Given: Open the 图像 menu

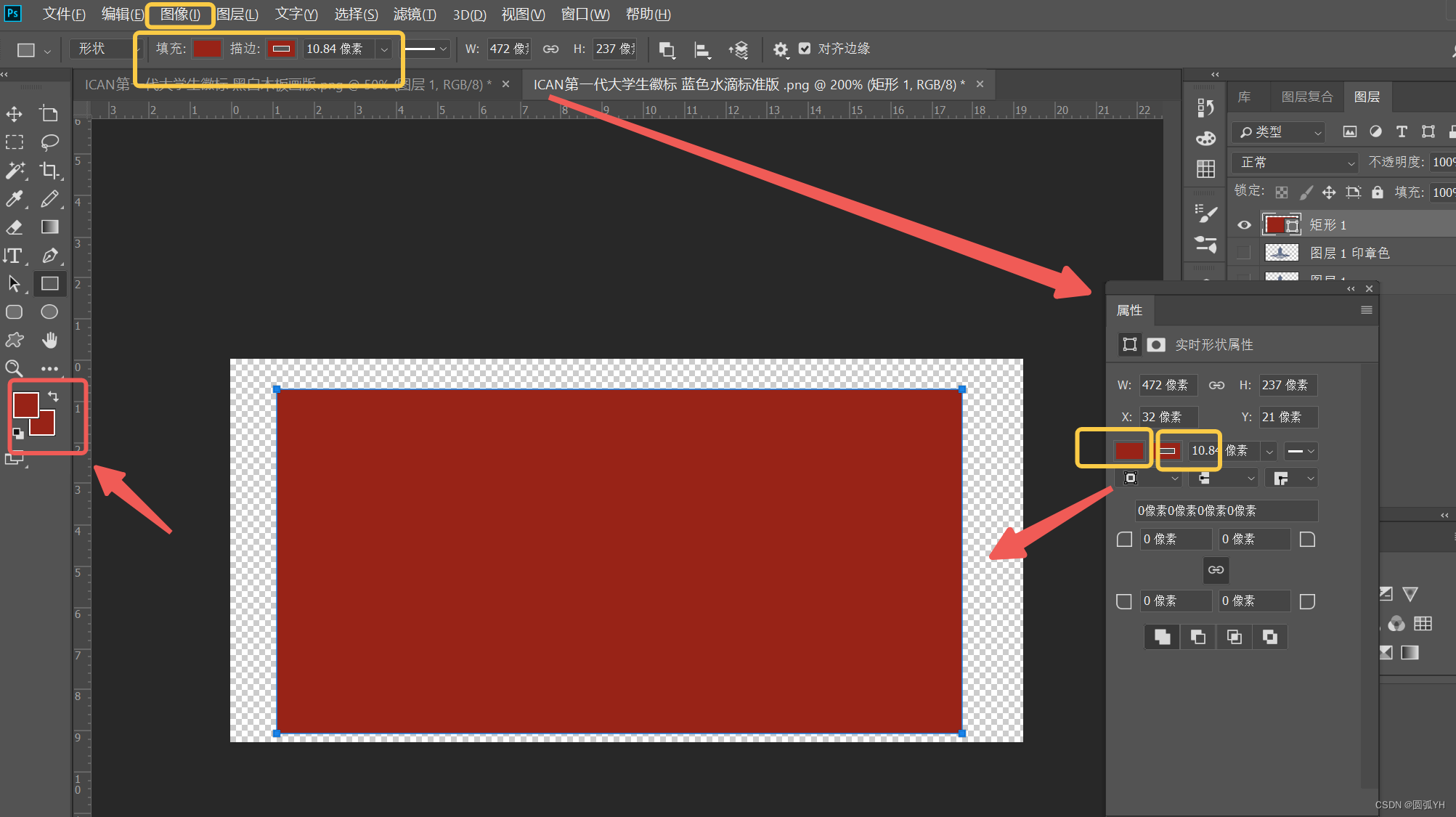Looking at the screenshot, I should 180,14.
